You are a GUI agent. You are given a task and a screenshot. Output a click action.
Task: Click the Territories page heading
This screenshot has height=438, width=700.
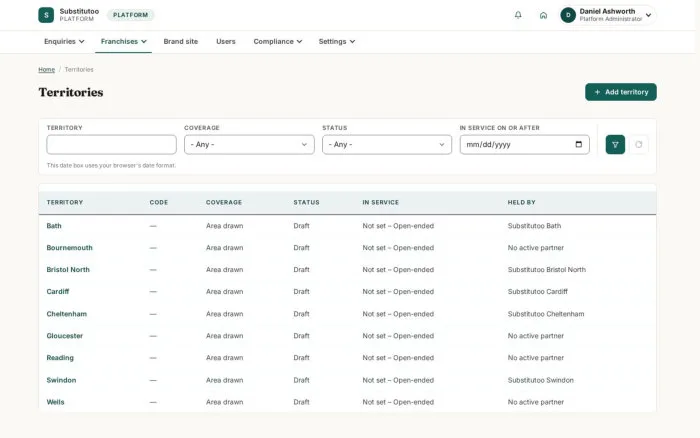click(x=71, y=92)
